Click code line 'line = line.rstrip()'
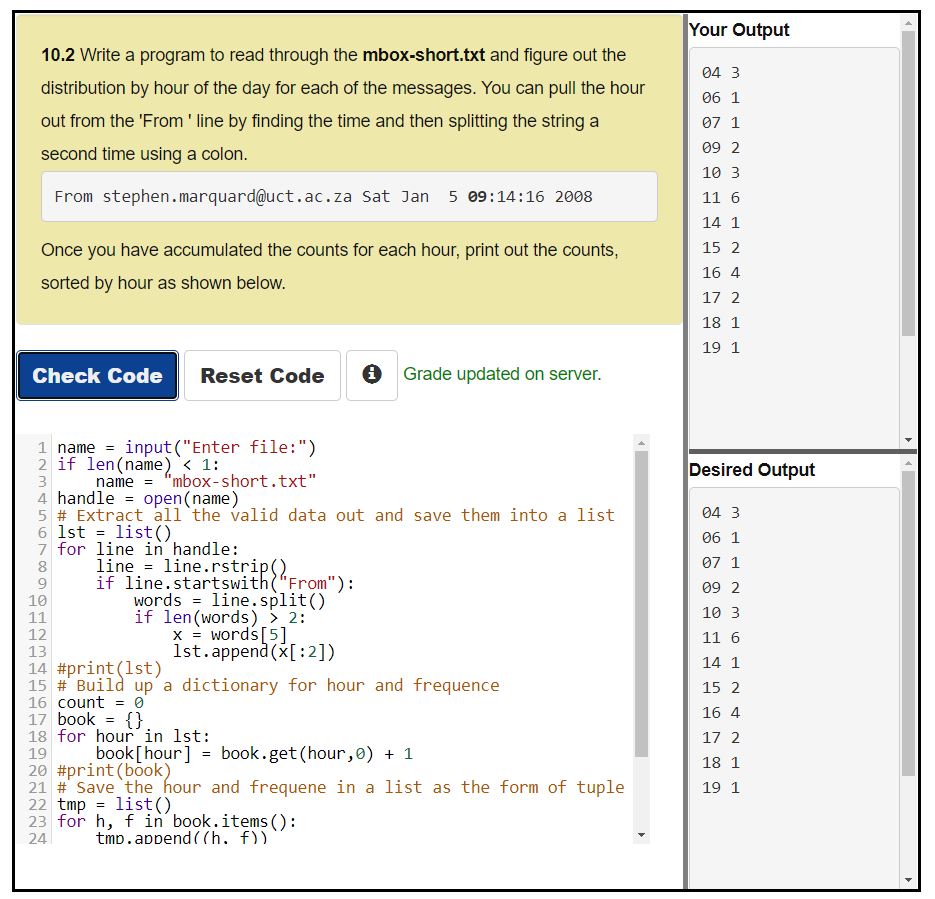The height and width of the screenshot is (899, 935). click(191, 566)
